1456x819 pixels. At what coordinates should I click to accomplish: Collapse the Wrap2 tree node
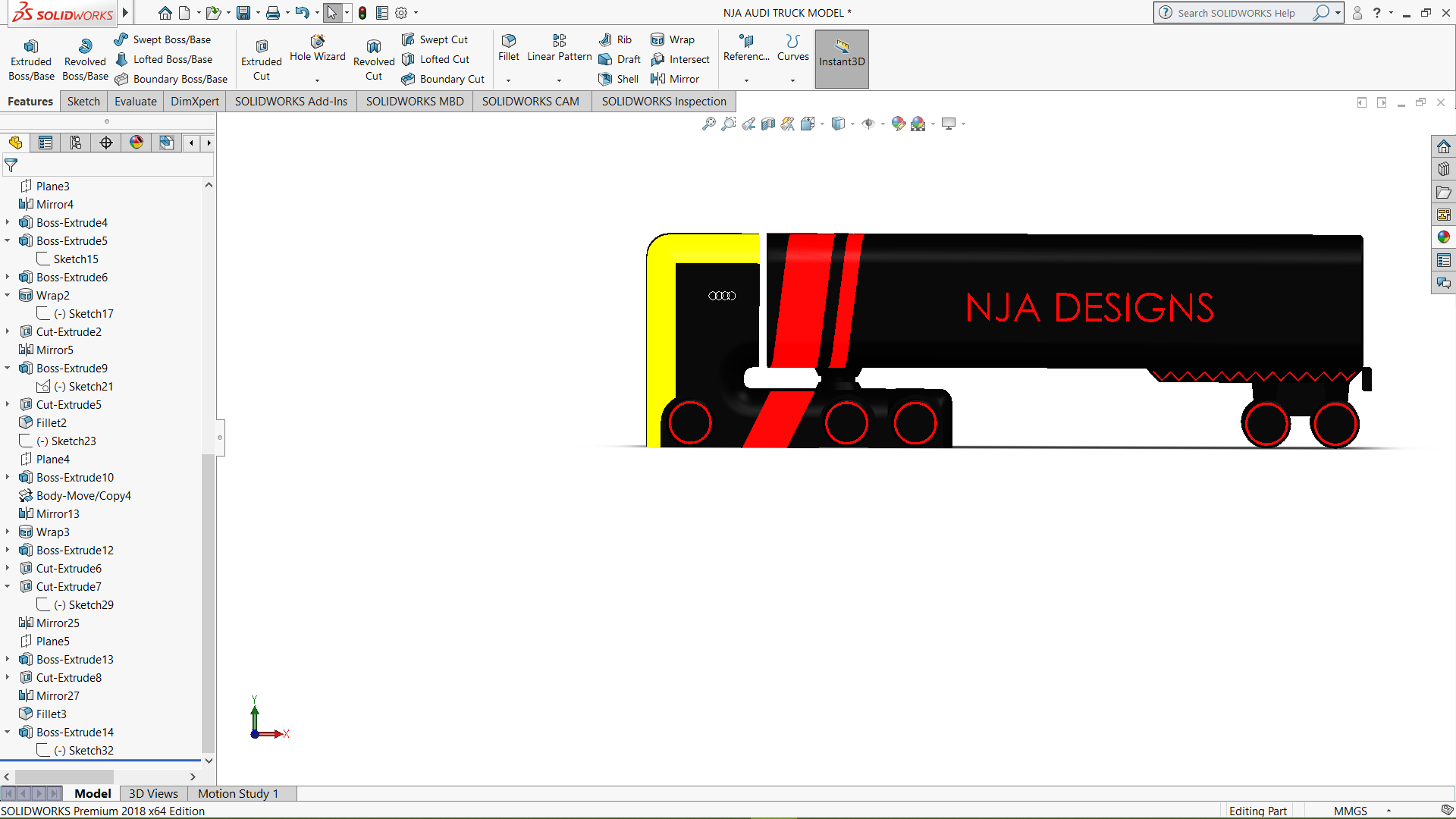[8, 295]
